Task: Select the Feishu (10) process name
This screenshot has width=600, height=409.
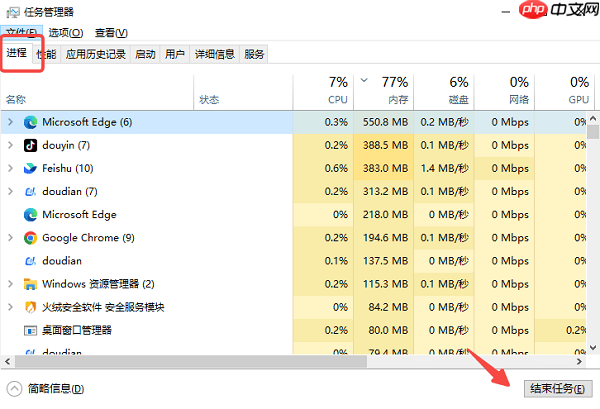Action: pos(68,168)
